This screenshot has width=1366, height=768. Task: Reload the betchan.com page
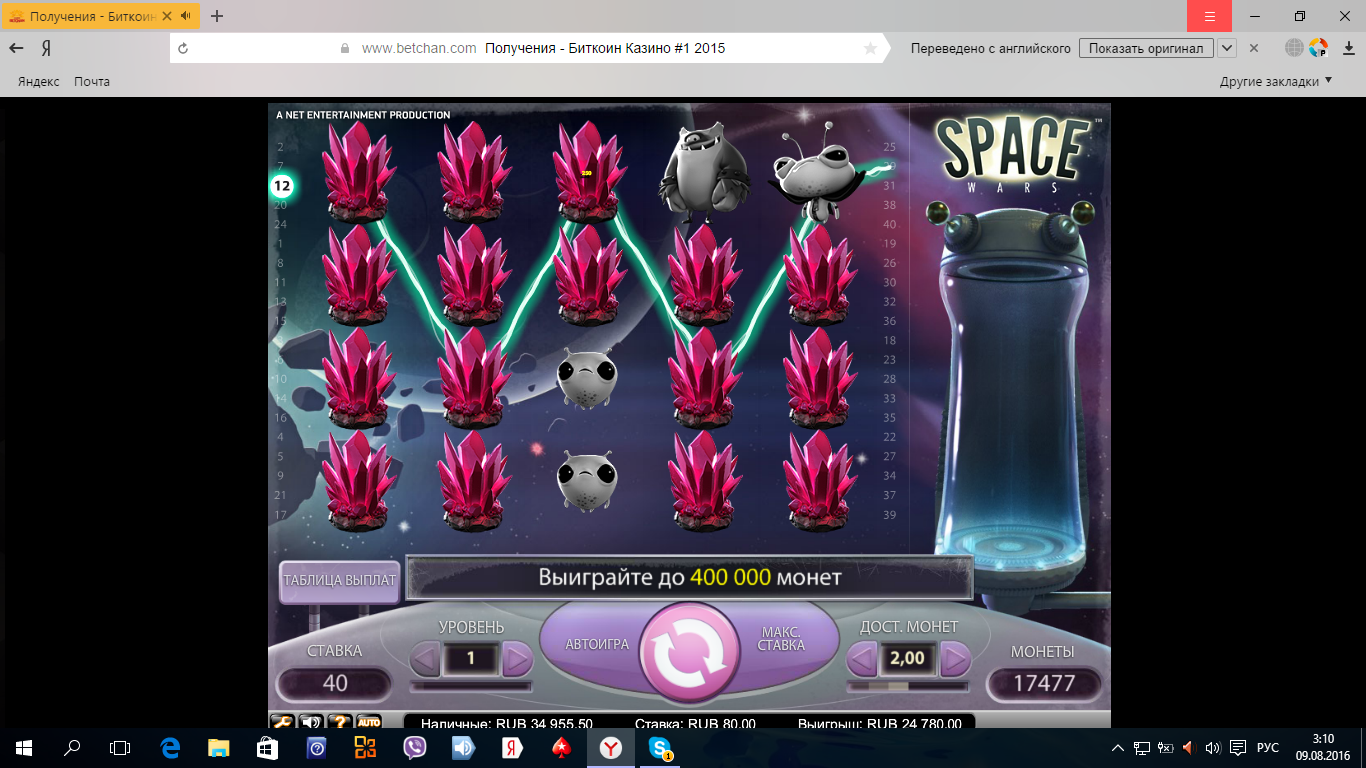point(183,48)
